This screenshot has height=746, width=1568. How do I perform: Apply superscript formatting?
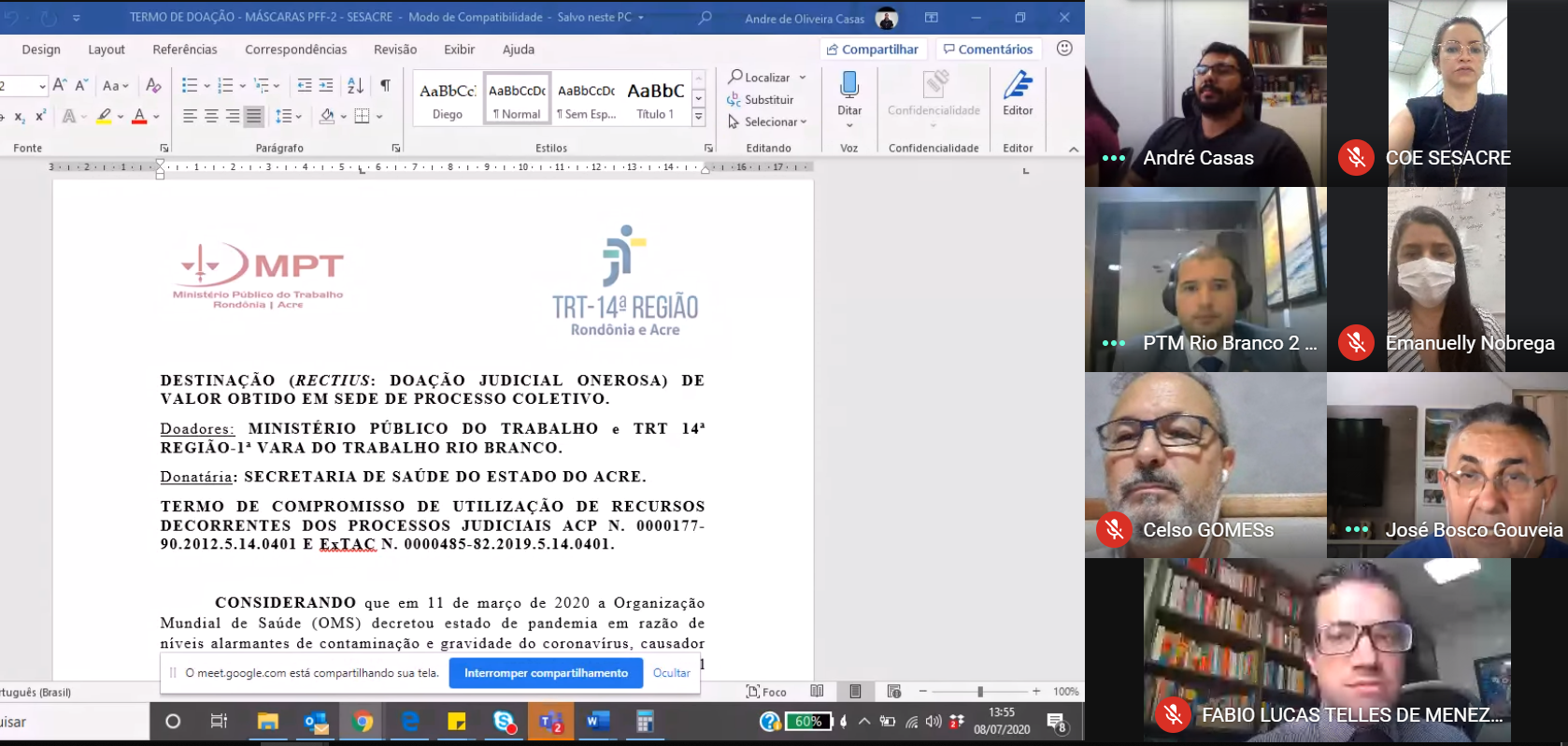pos(40,116)
